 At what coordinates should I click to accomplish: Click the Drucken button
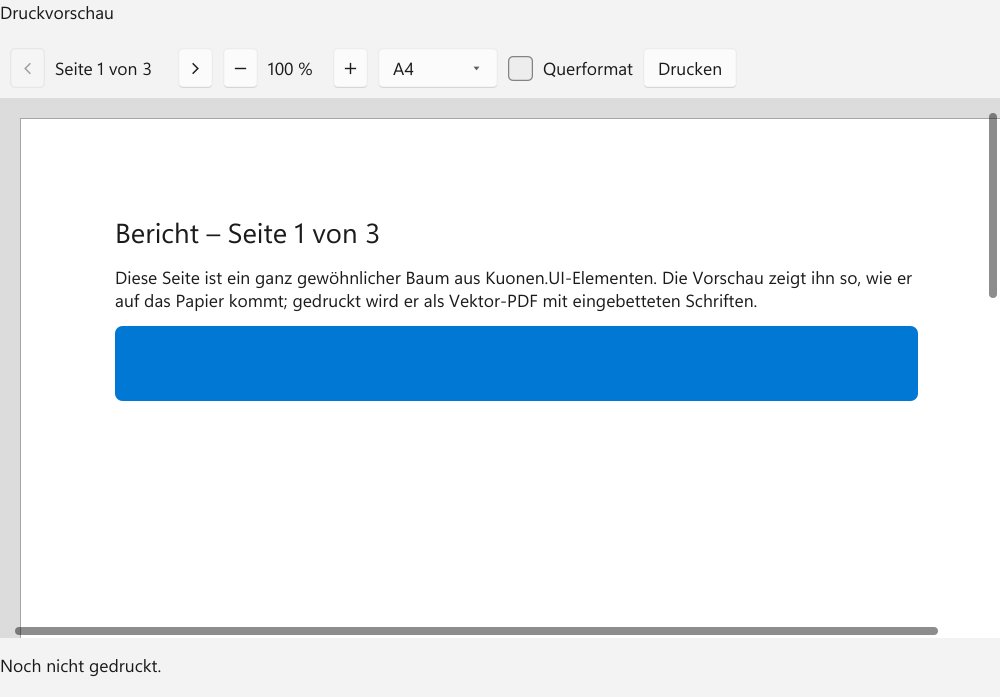point(689,68)
